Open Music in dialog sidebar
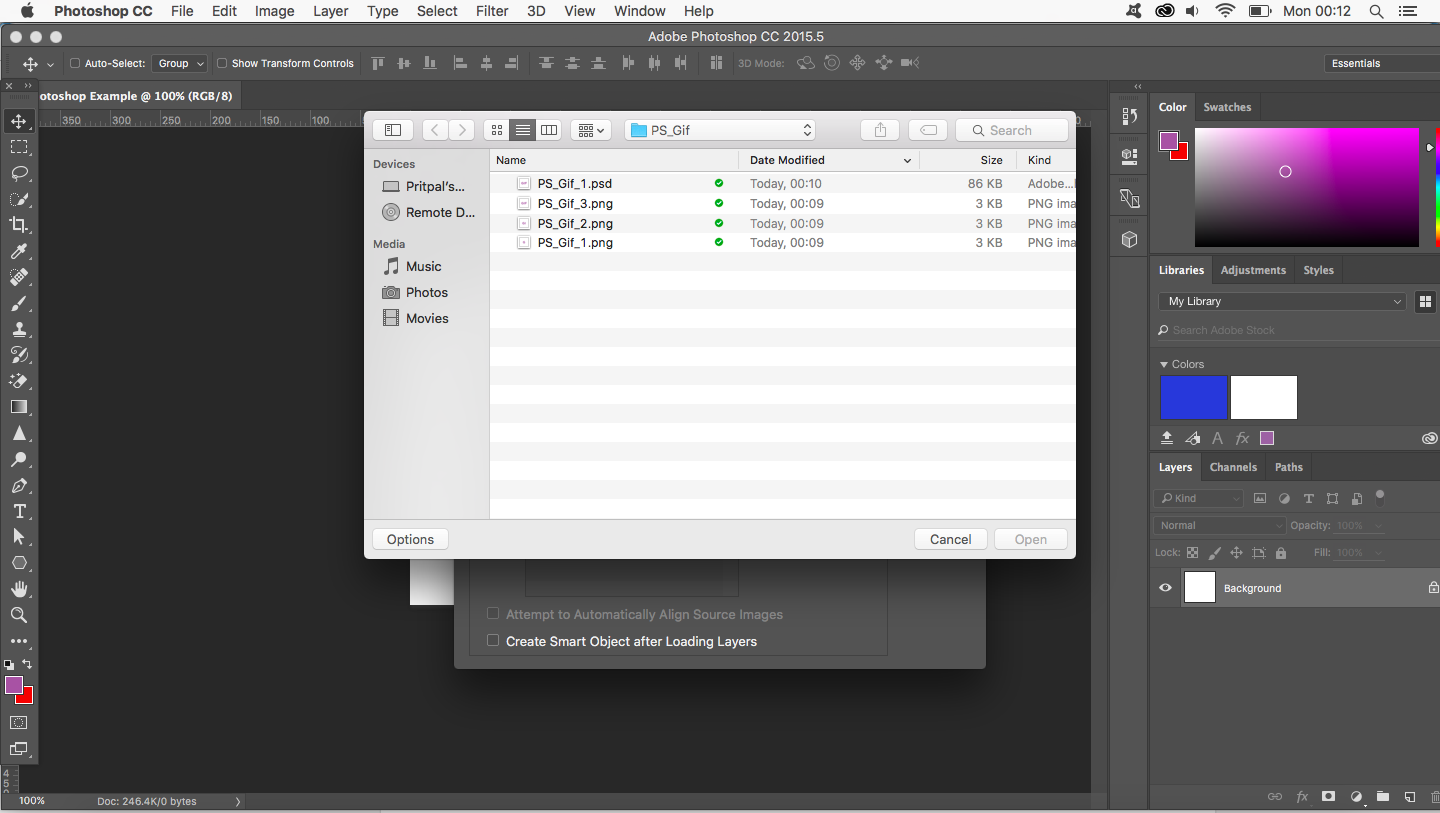Viewport: 1440px width, 813px height. click(x=423, y=266)
